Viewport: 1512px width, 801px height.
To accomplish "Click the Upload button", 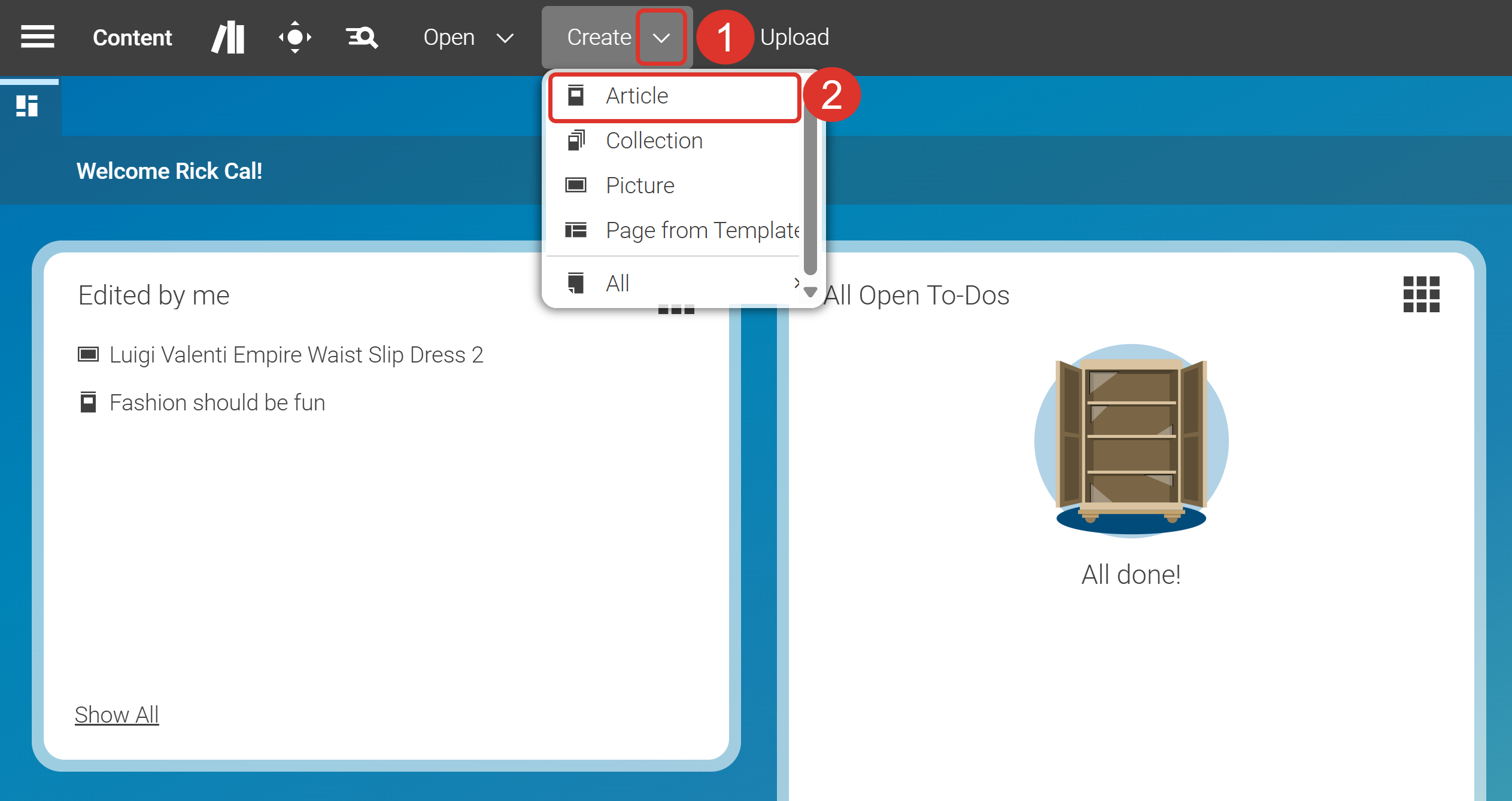I will (x=794, y=37).
